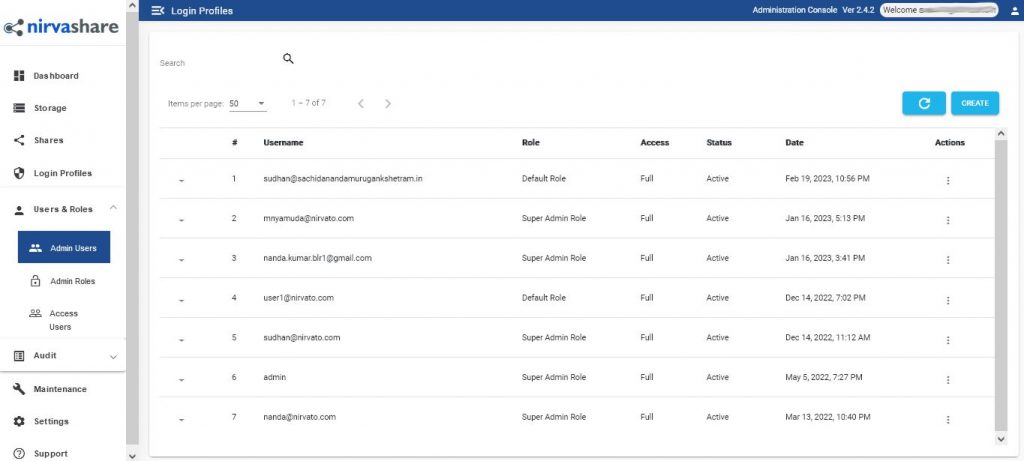Expand the Audit menu section
The width and height of the screenshot is (1024, 461).
[114, 357]
